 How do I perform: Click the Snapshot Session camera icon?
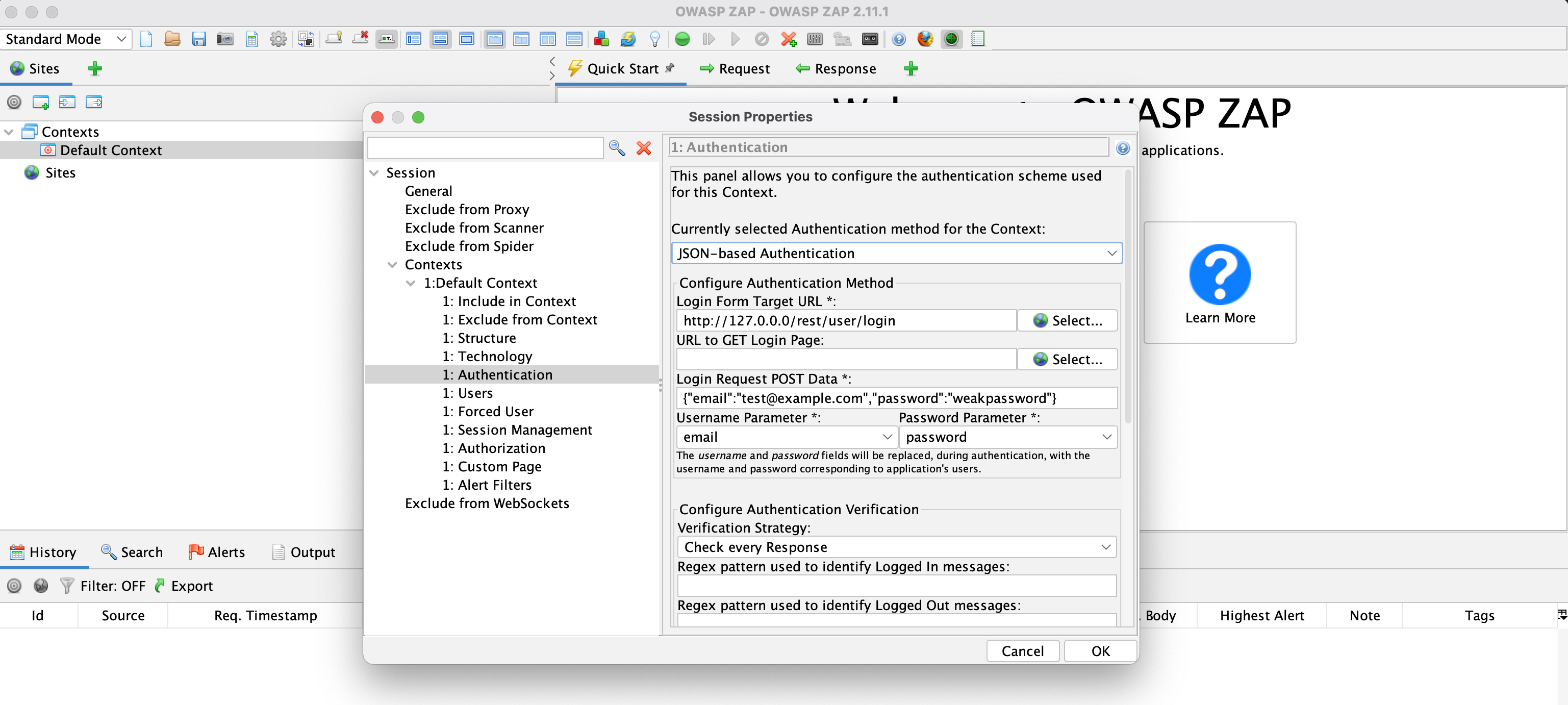point(225,39)
